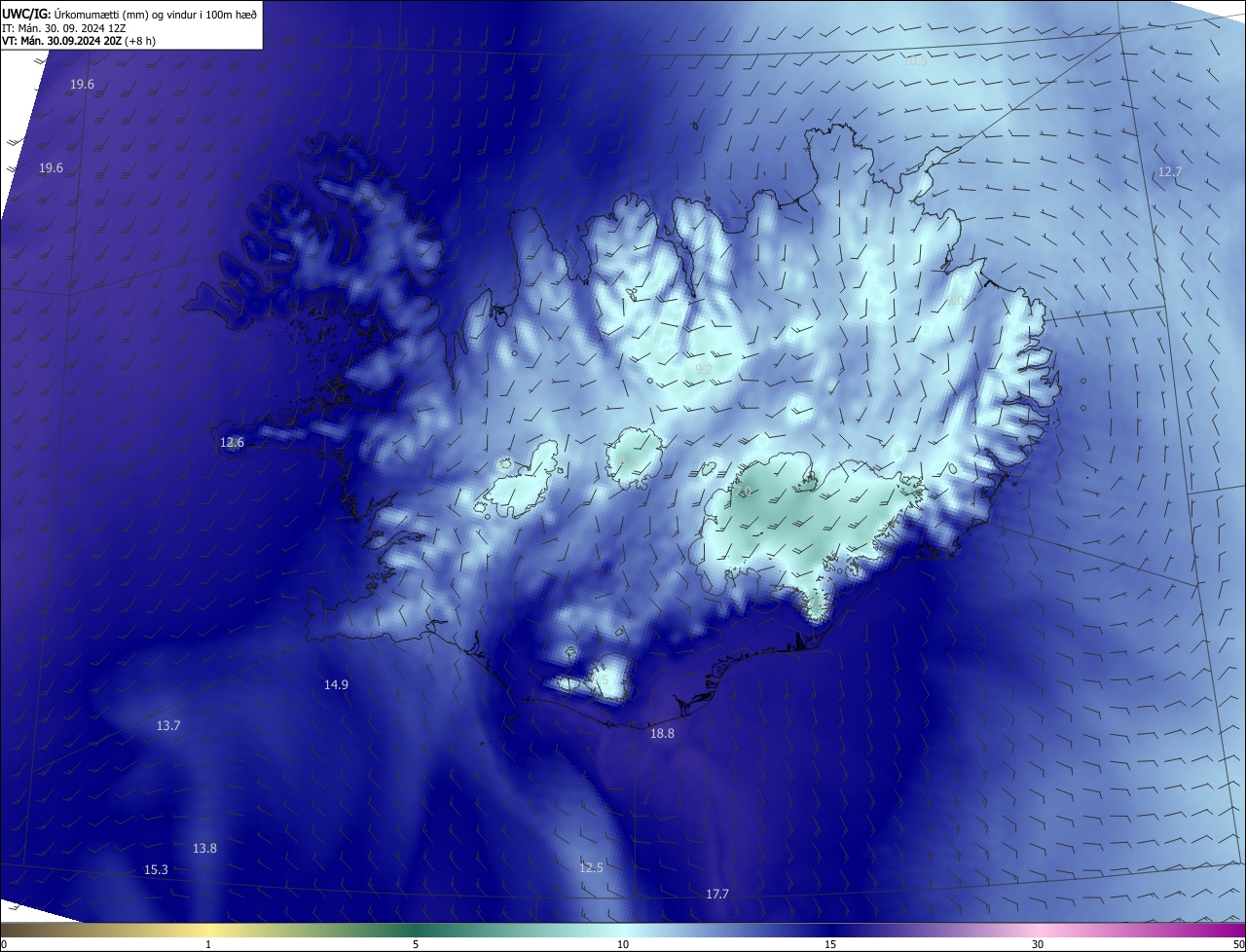The width and height of the screenshot is (1246, 952).
Task: Click the 13.8 value on the map
Action: [x=204, y=849]
